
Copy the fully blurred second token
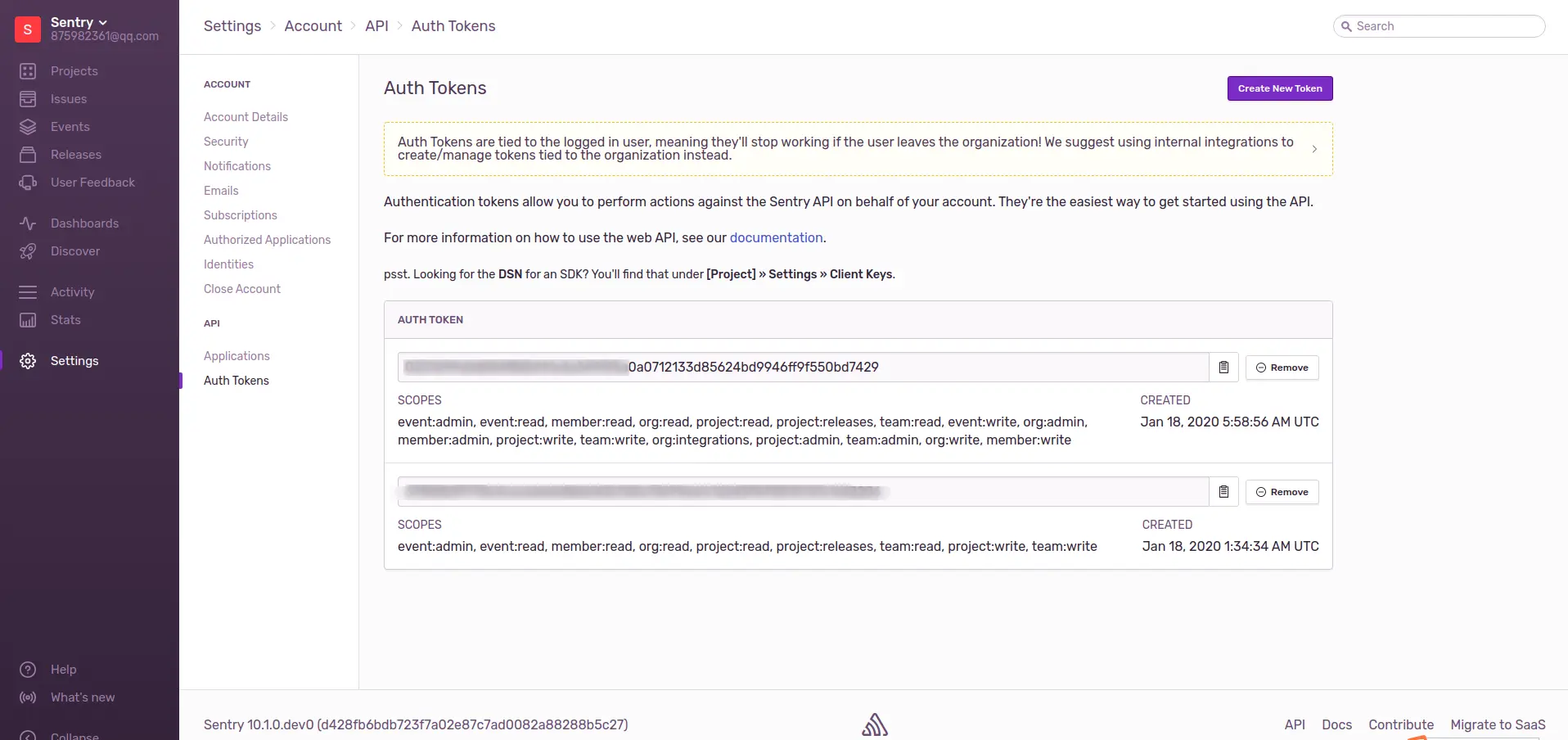point(1223,492)
